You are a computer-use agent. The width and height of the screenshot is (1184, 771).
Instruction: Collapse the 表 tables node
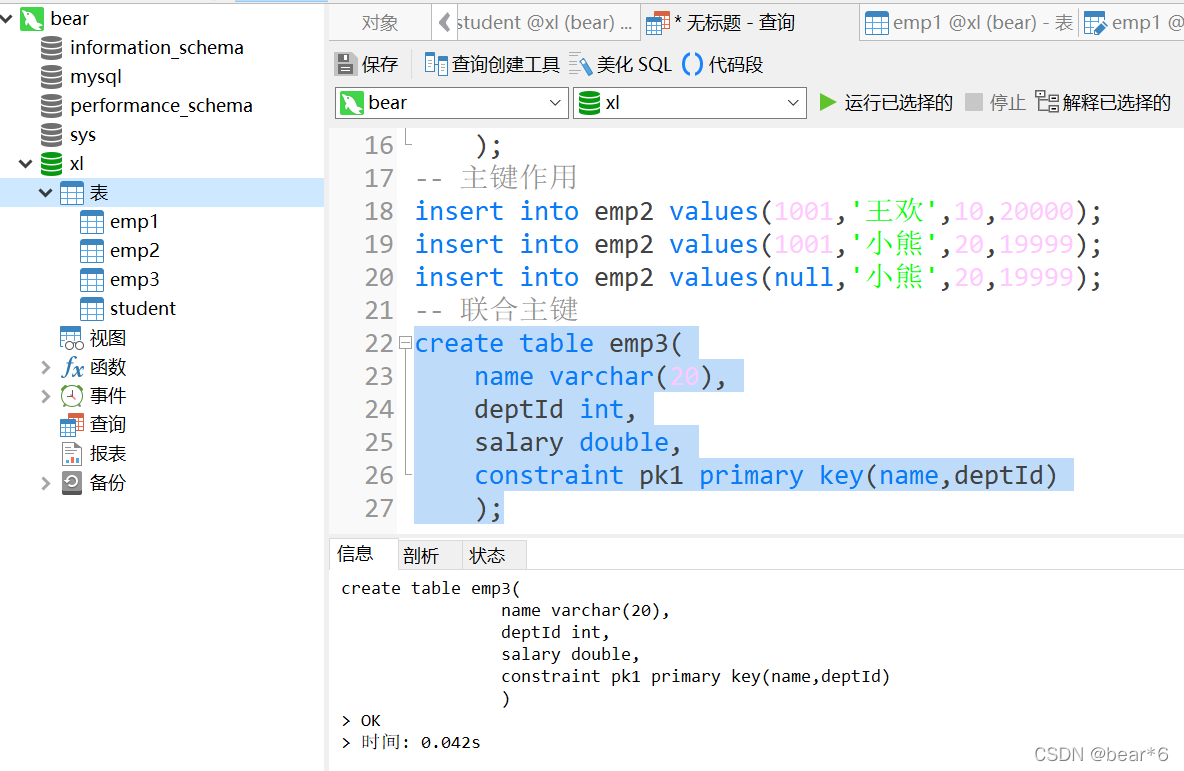(x=45, y=193)
